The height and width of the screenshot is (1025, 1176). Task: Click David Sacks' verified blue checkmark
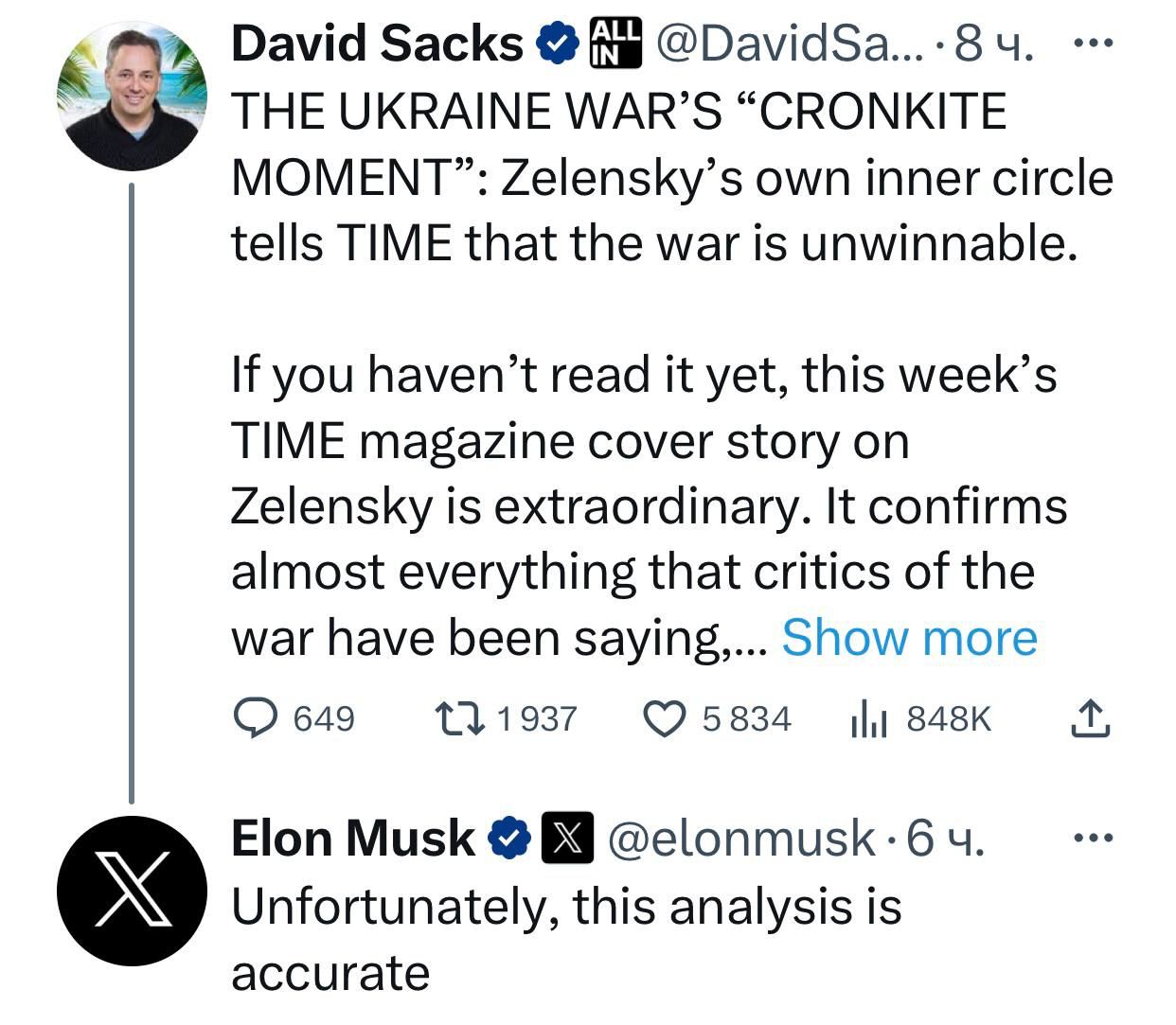pos(556,42)
